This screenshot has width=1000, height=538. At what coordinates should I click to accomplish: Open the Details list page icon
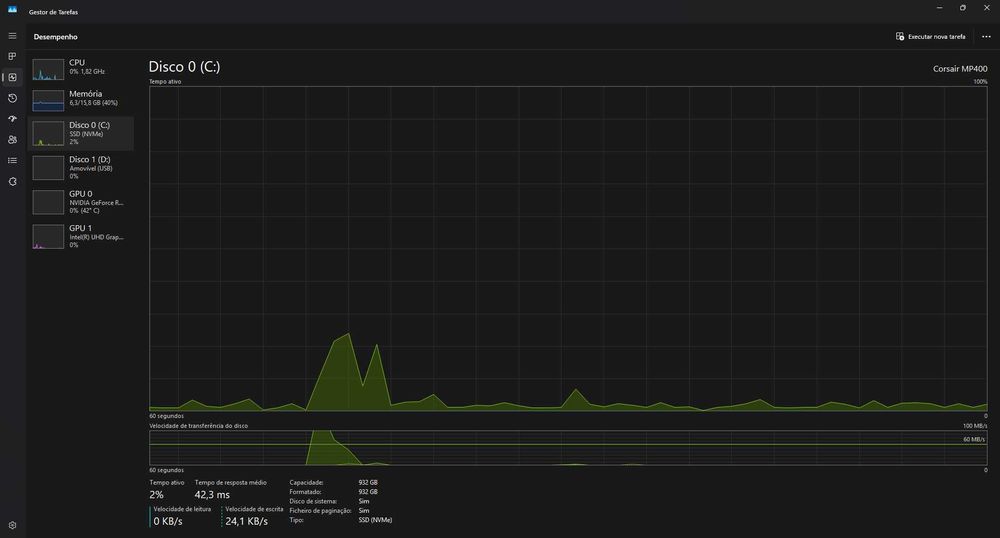click(12, 161)
